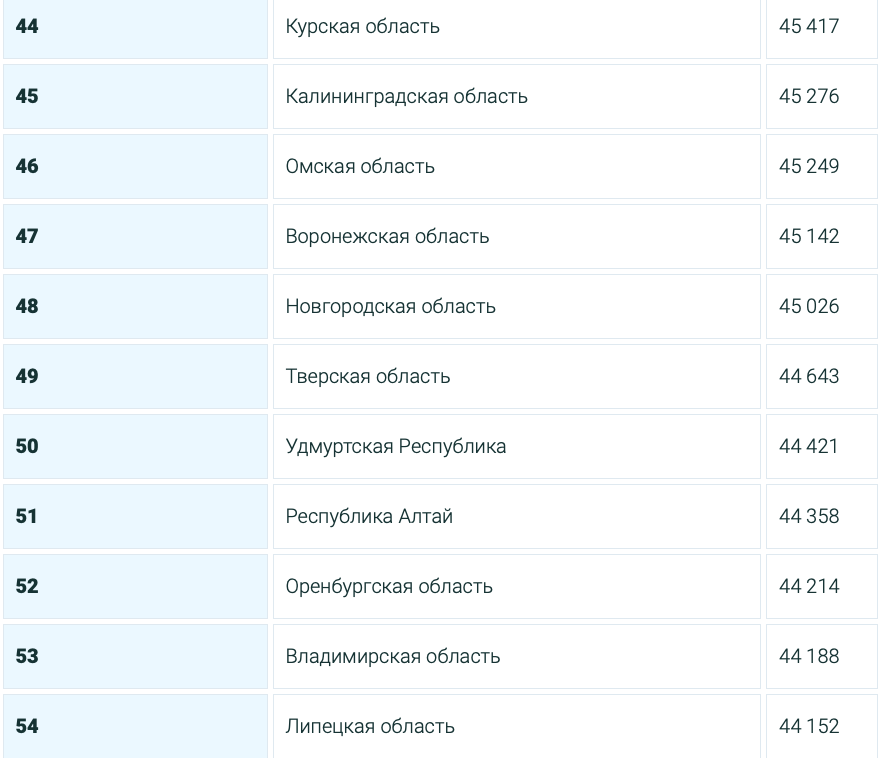
Task: Select the Калининградская область row name
Action: pos(406,97)
